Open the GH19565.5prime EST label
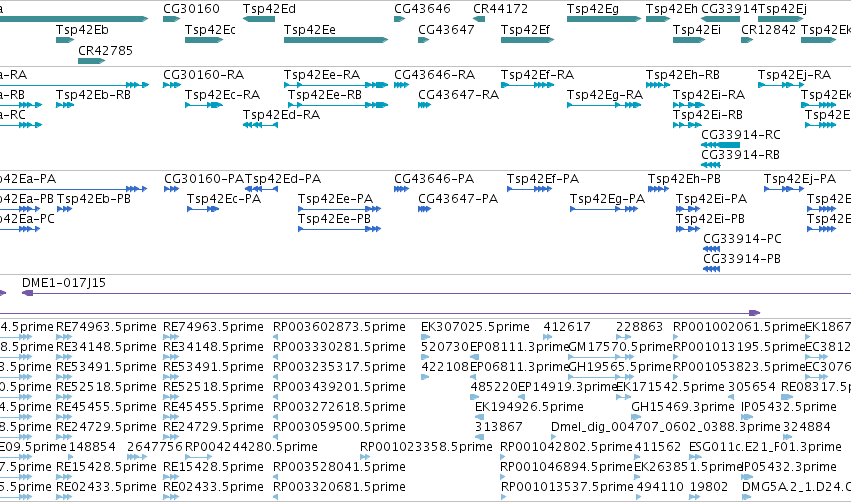 (x=620, y=367)
